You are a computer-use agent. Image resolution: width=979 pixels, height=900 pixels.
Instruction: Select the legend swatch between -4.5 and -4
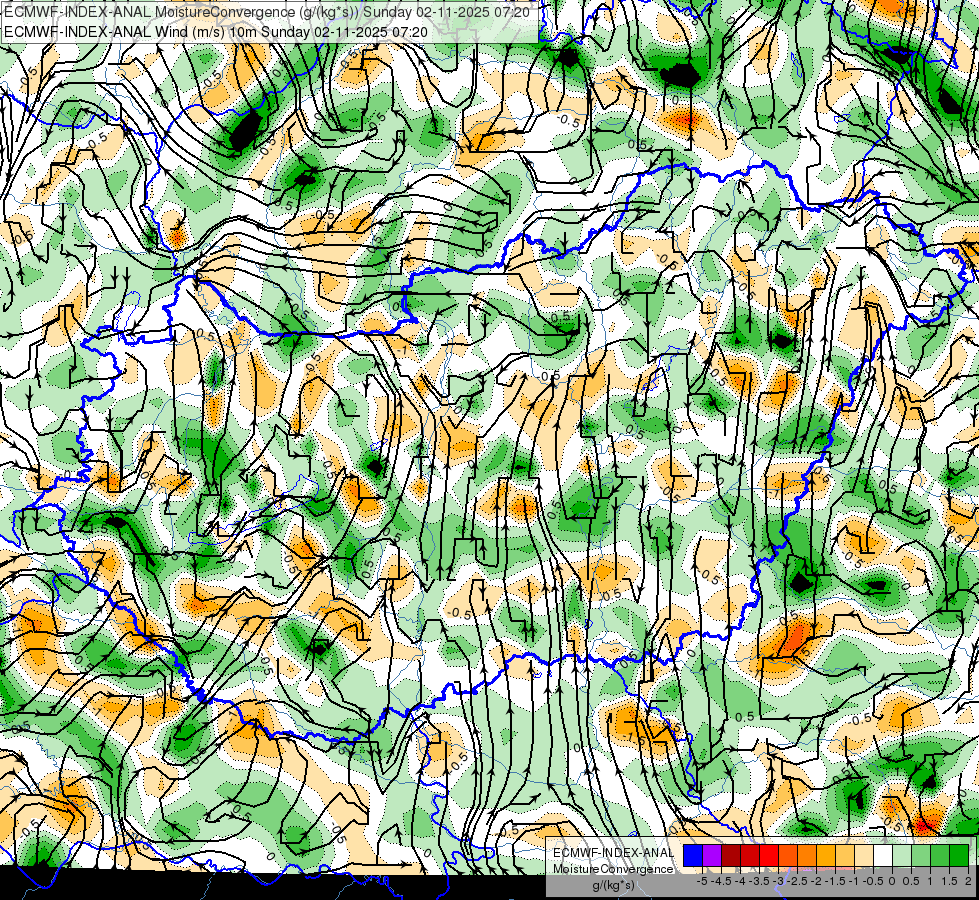pos(731,856)
